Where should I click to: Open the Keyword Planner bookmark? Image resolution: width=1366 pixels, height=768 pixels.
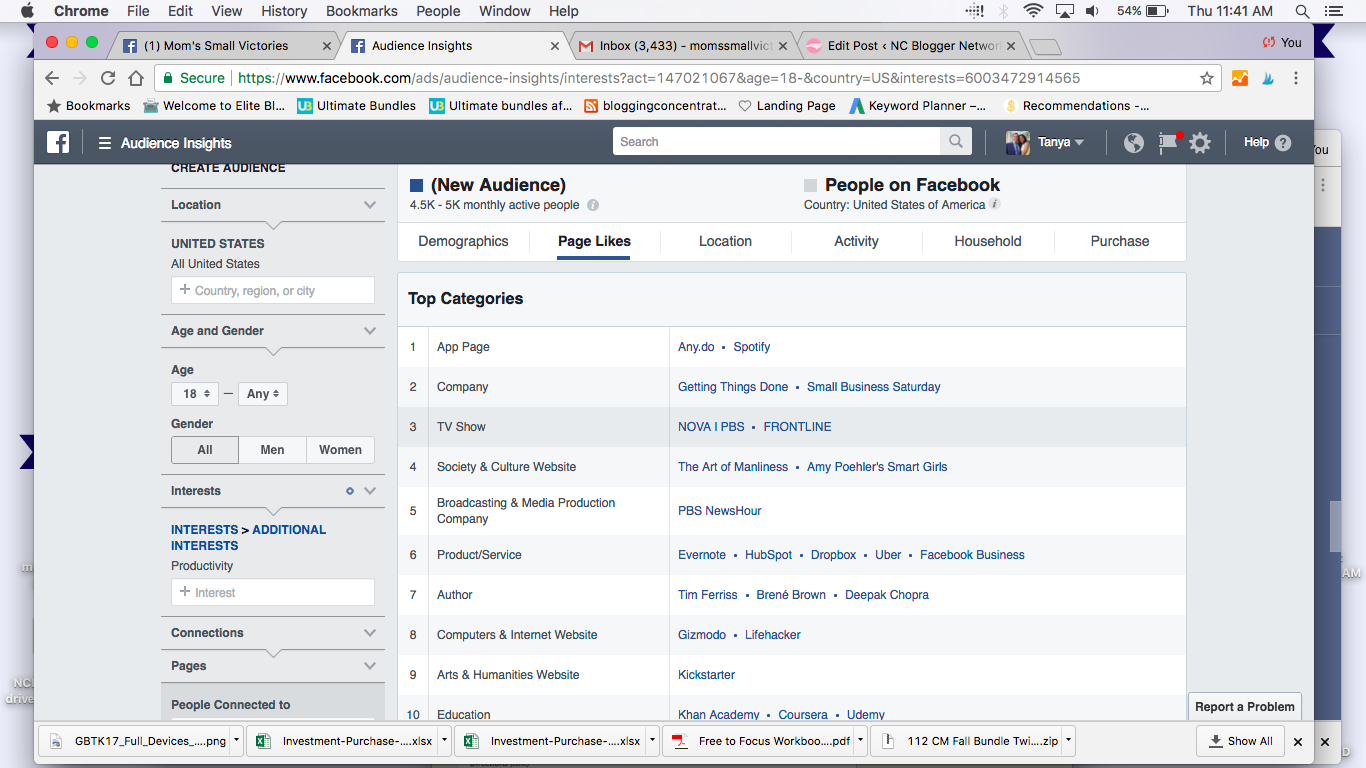coord(917,106)
